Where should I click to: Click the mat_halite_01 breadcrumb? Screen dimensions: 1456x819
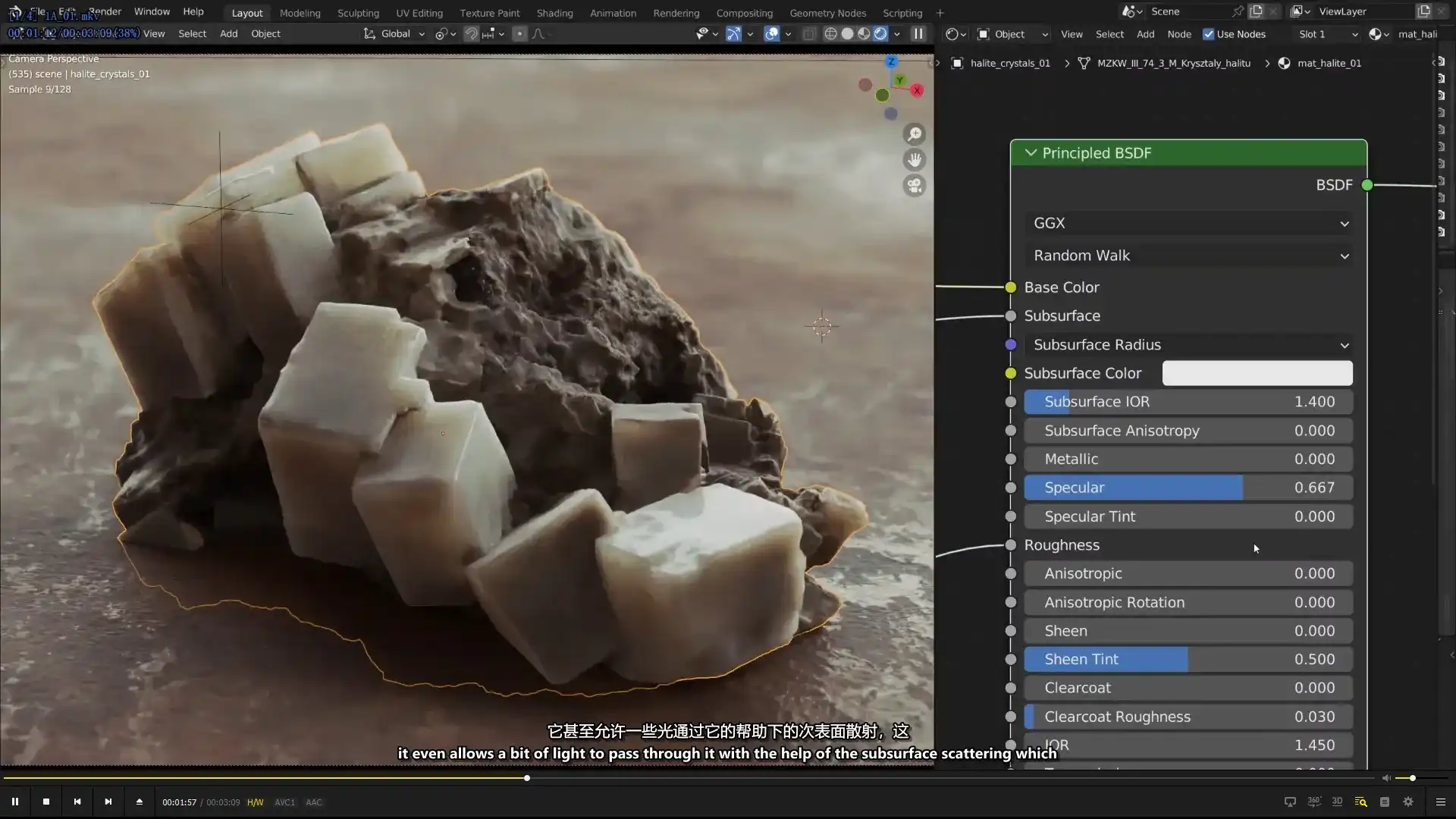pyautogui.click(x=1329, y=63)
